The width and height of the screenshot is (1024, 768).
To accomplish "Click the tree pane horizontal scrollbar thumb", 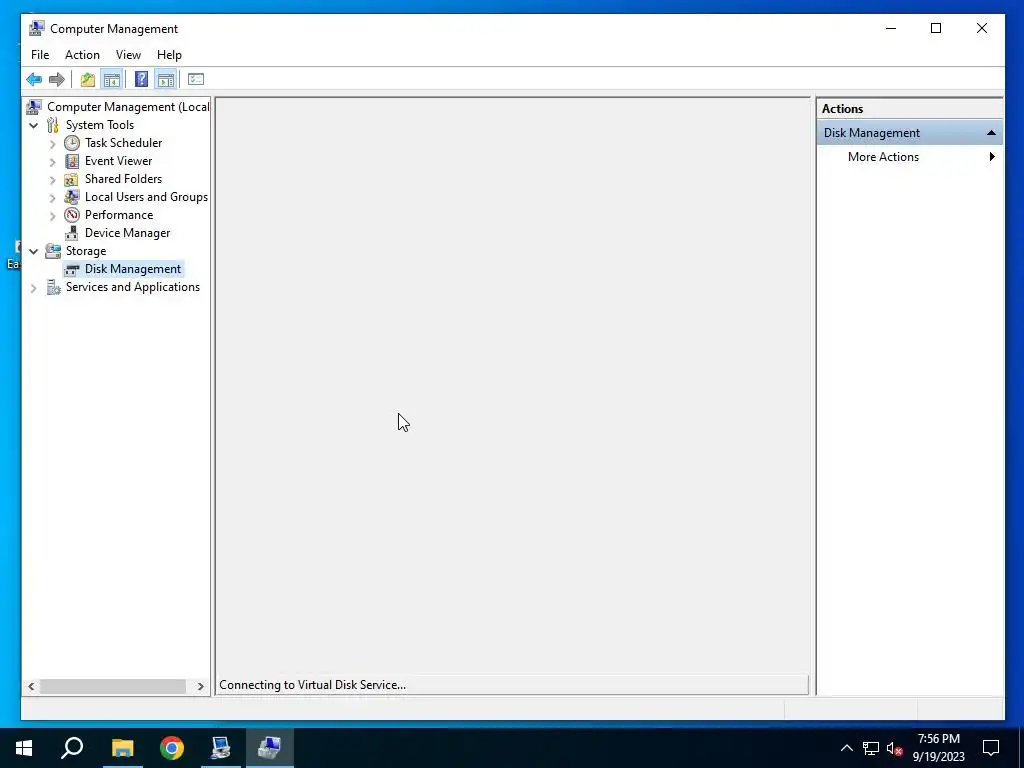I will click(113, 686).
